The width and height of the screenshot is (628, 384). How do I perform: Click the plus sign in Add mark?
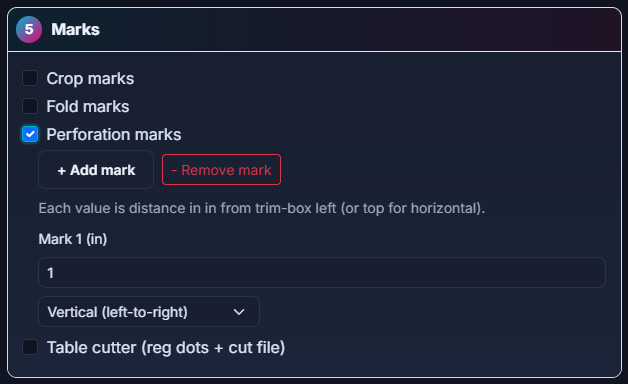[x=62, y=171]
